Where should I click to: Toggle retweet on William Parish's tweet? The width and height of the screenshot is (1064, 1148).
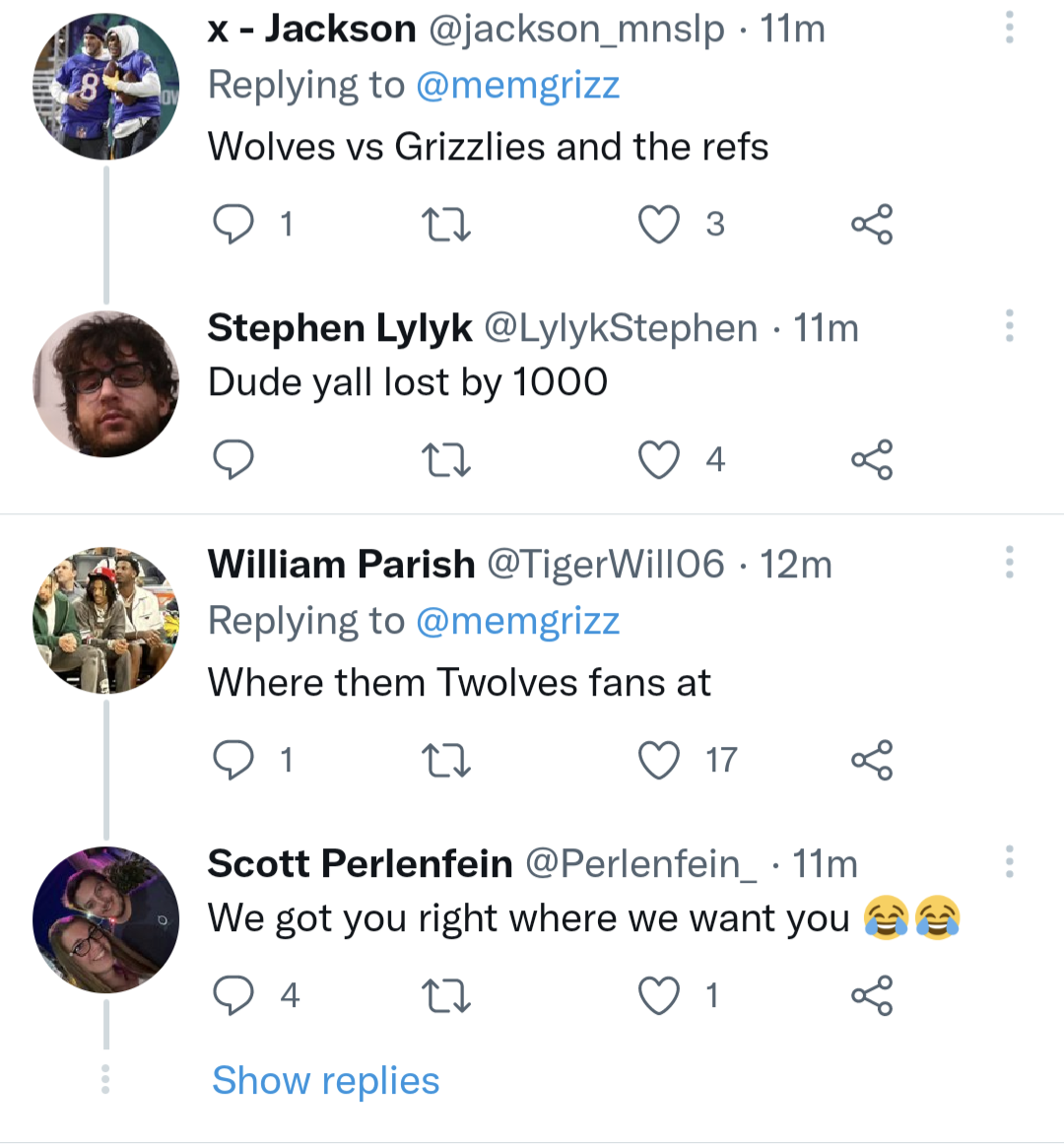(x=446, y=759)
